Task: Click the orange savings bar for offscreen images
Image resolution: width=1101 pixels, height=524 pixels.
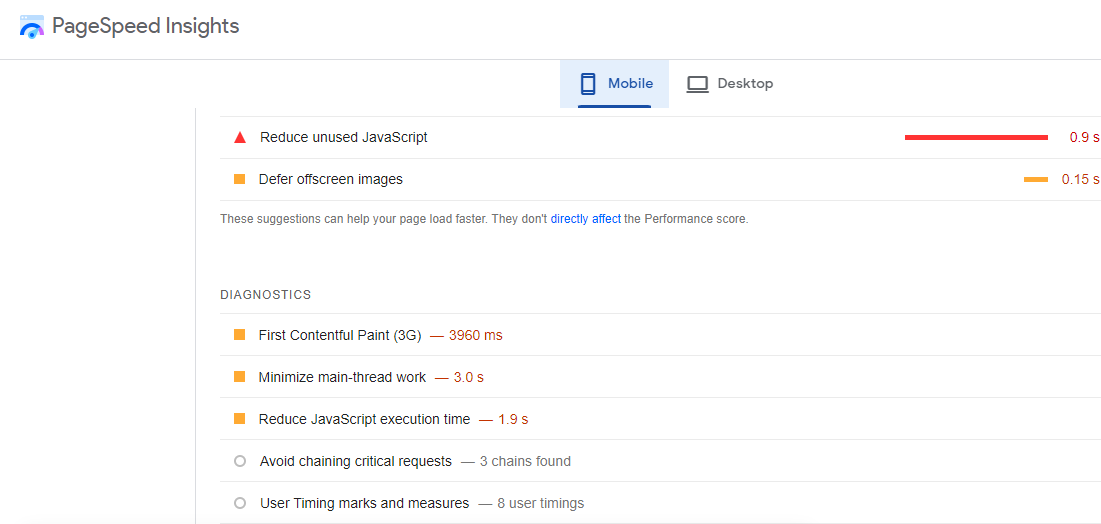Action: tap(1035, 179)
